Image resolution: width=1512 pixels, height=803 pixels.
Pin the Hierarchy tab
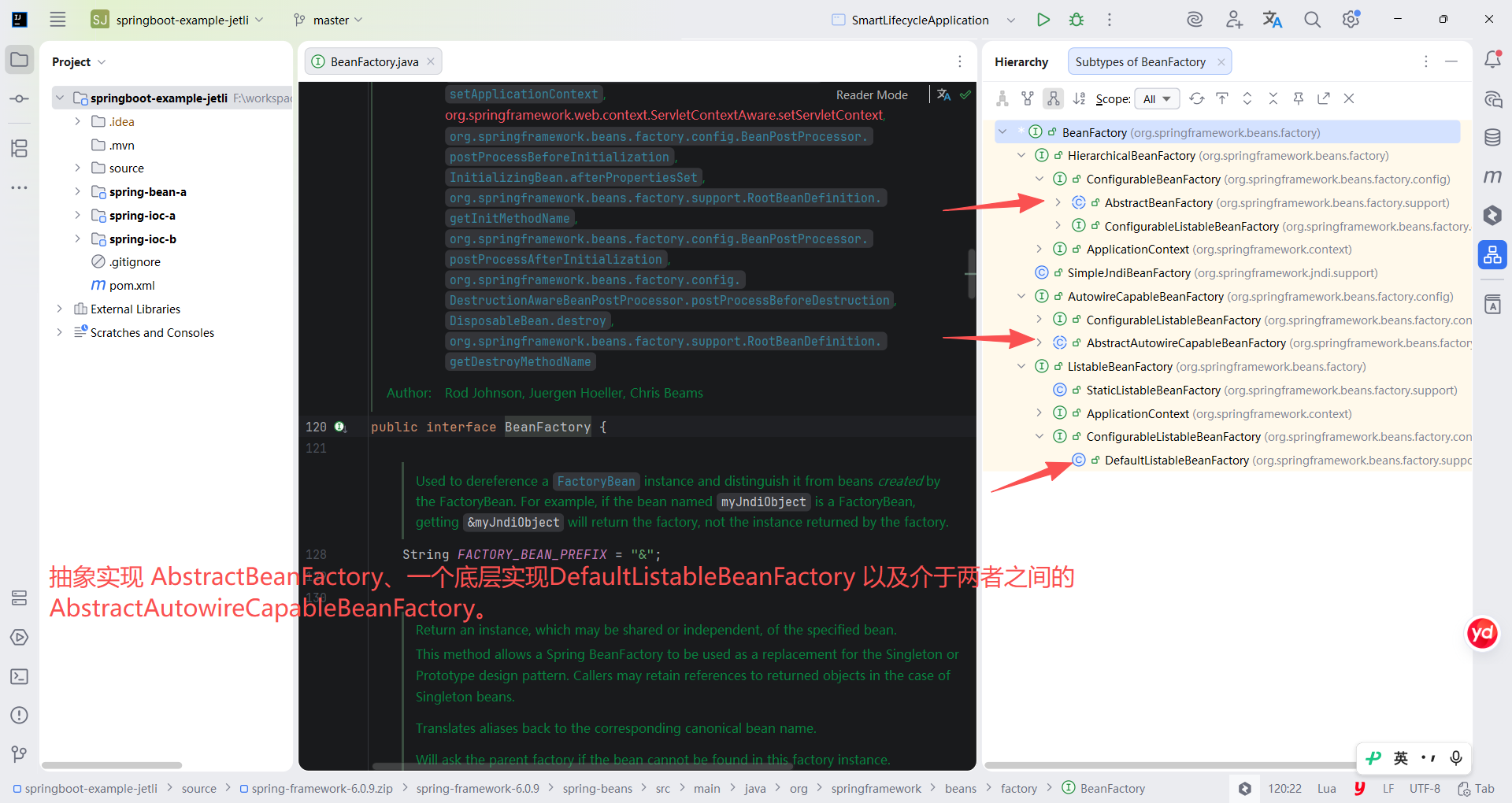[1299, 98]
